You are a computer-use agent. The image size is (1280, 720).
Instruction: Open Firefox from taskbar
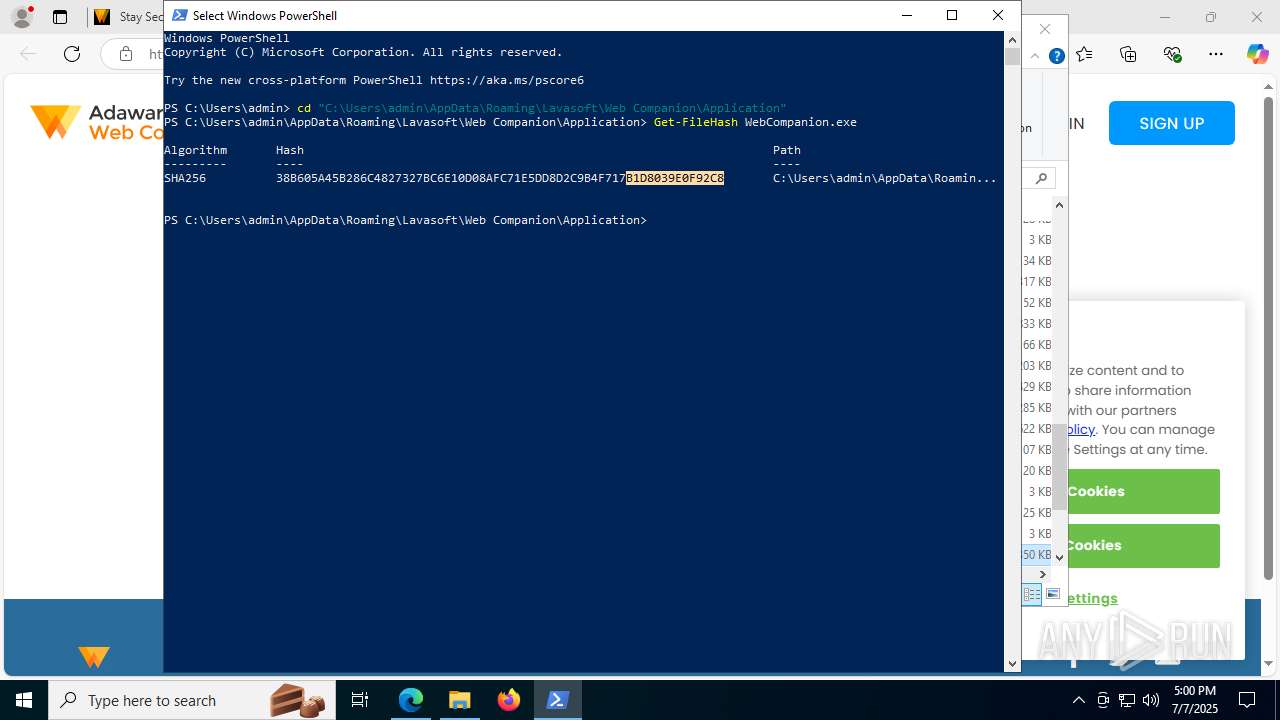pyautogui.click(x=509, y=700)
